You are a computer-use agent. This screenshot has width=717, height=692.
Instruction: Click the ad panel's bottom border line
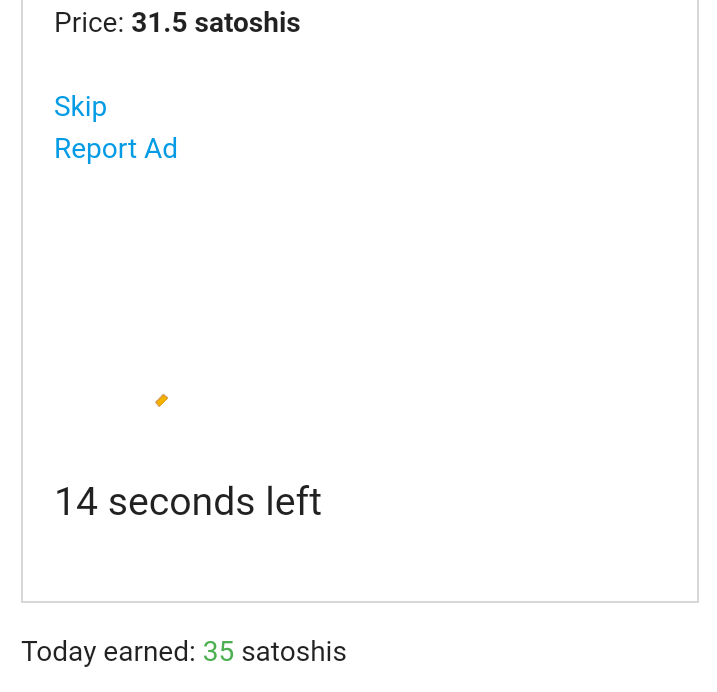[360, 602]
